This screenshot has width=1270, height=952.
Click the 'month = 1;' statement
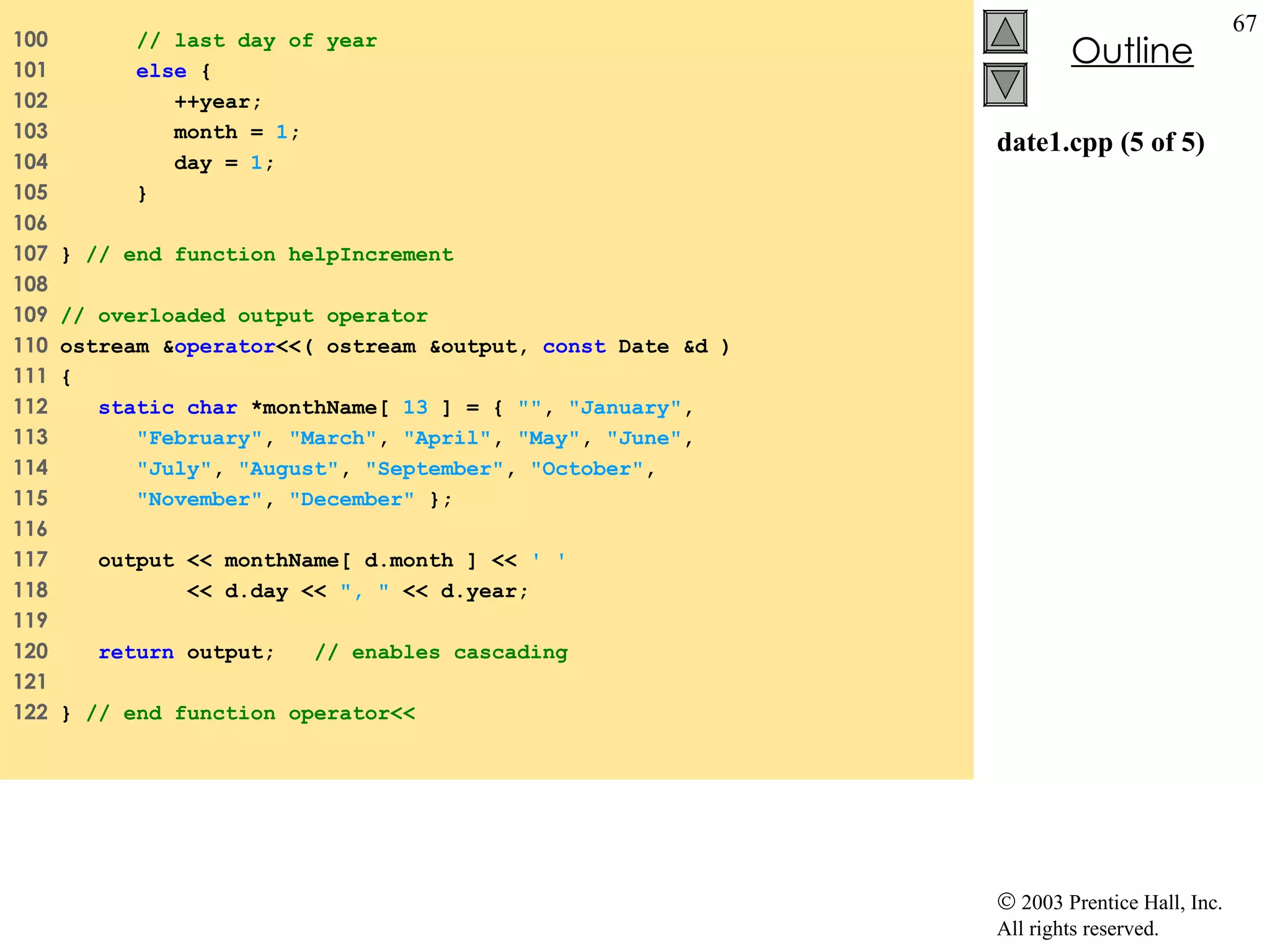[237, 132]
